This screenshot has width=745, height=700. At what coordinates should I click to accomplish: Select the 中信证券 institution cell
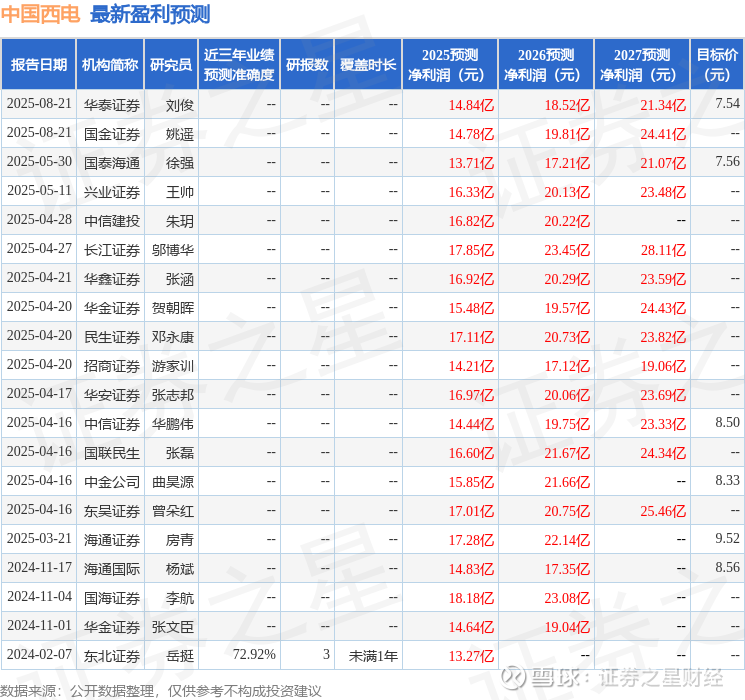pyautogui.click(x=112, y=424)
